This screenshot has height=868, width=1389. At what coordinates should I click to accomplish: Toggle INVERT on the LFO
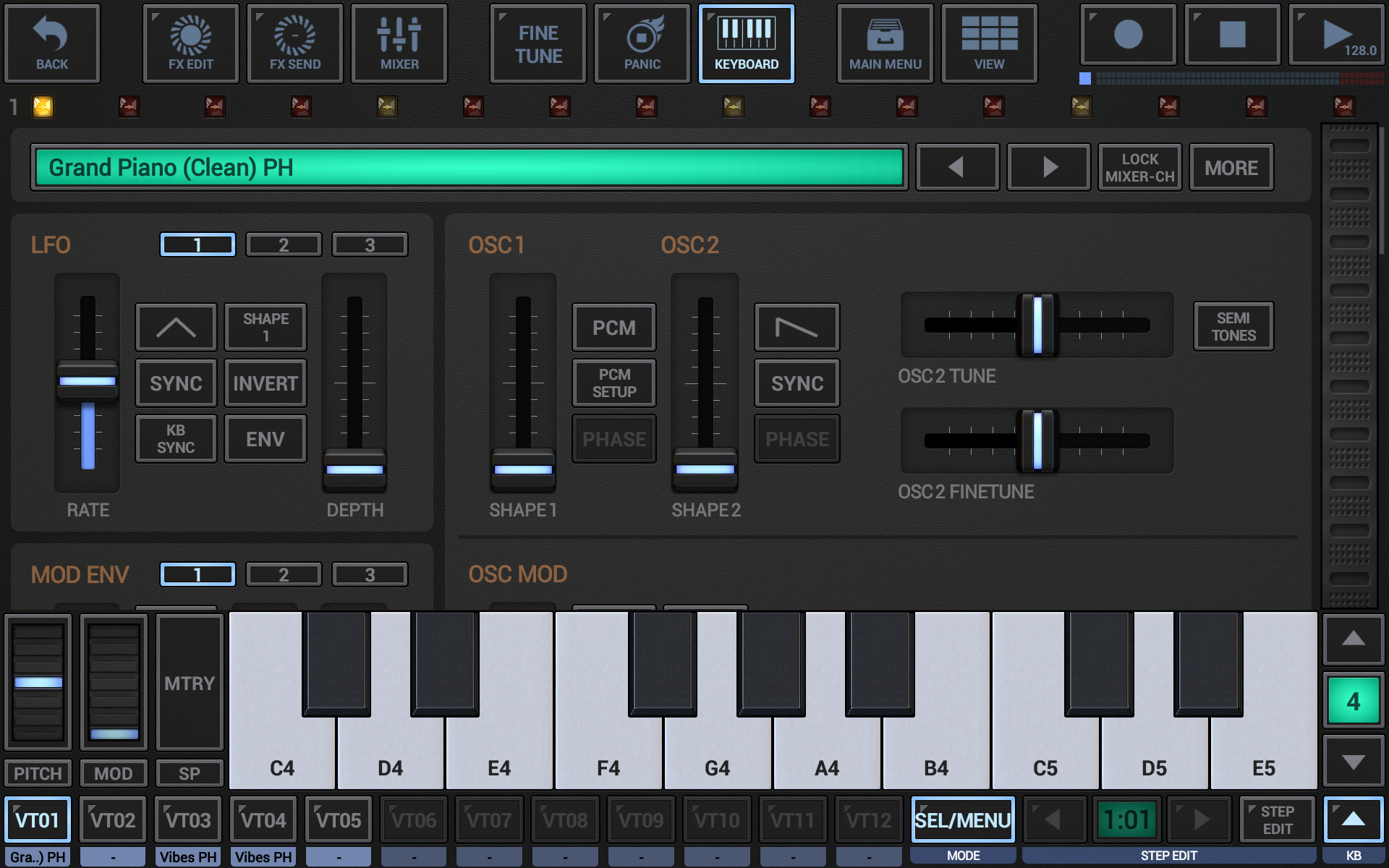(x=265, y=383)
